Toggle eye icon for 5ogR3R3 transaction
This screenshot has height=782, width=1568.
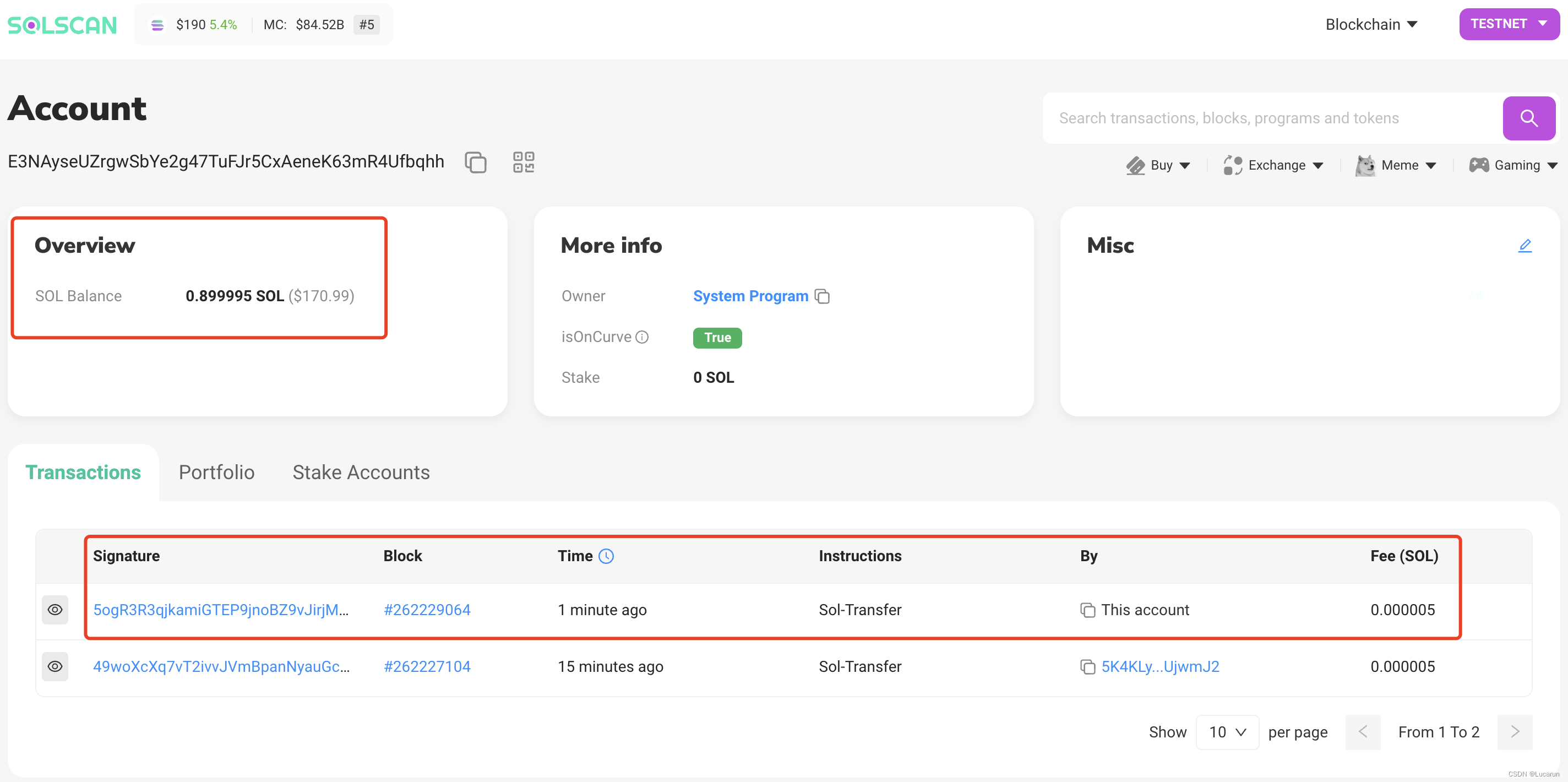55,610
